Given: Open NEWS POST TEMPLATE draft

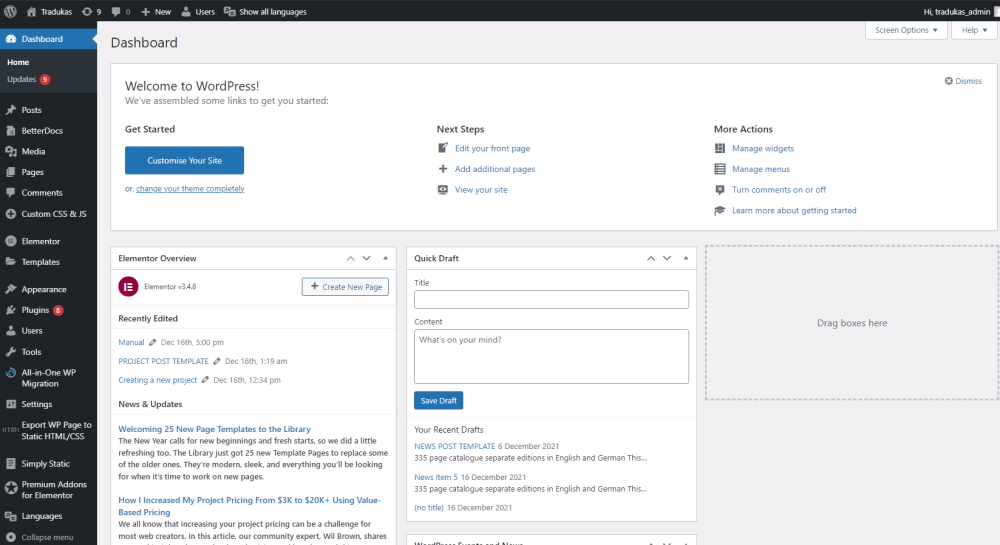Looking at the screenshot, I should pyautogui.click(x=455, y=446).
